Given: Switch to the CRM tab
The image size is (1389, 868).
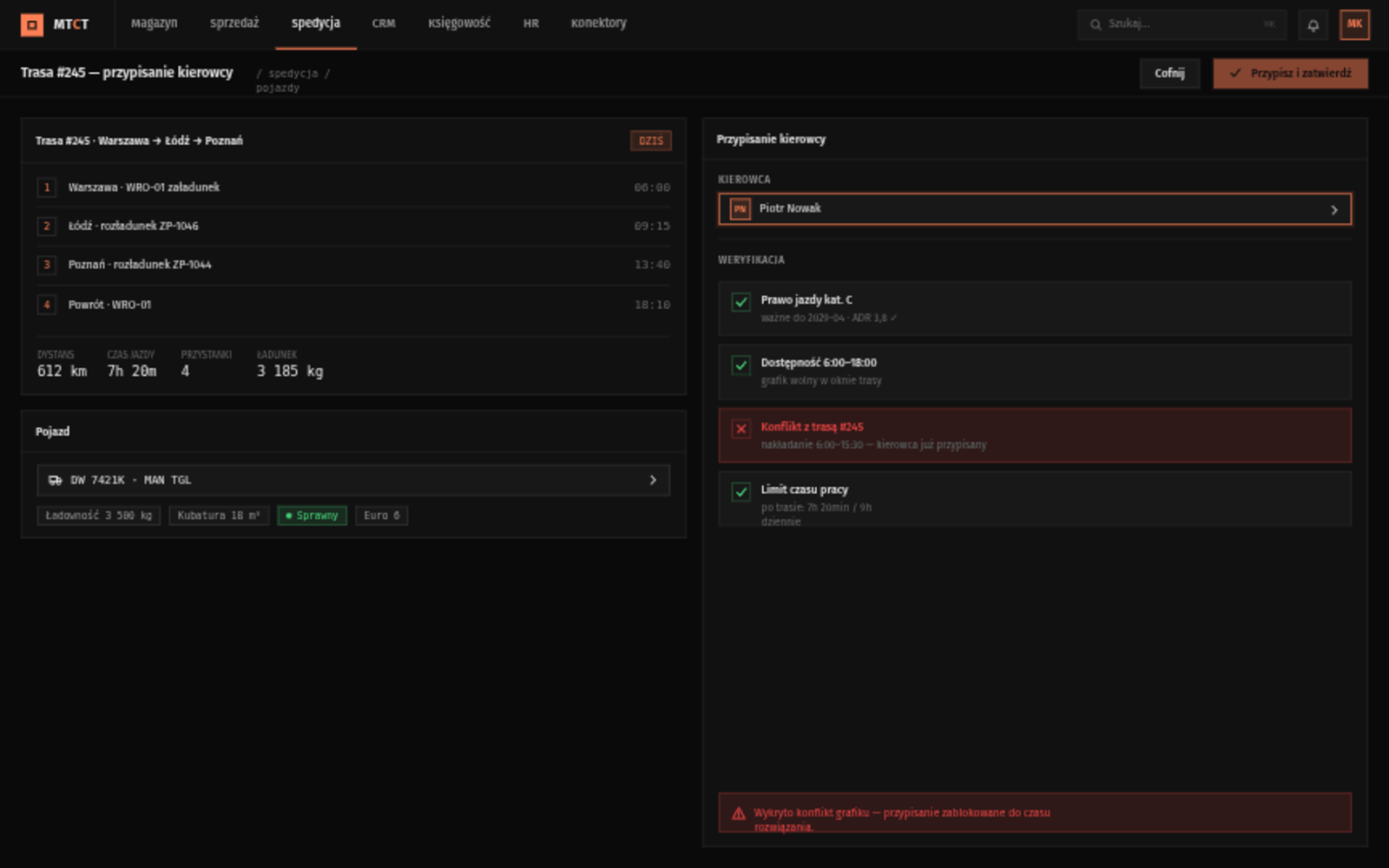Looking at the screenshot, I should (x=384, y=23).
